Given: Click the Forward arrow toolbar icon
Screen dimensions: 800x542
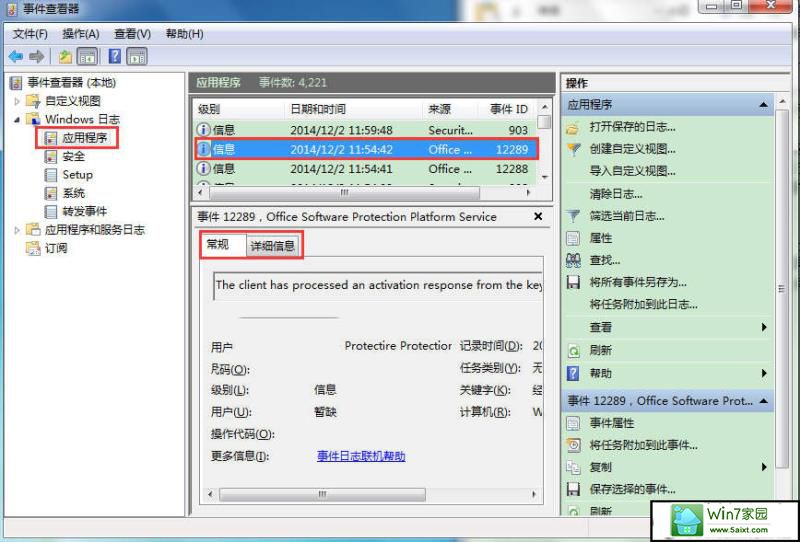Looking at the screenshot, I should click(x=36, y=56).
